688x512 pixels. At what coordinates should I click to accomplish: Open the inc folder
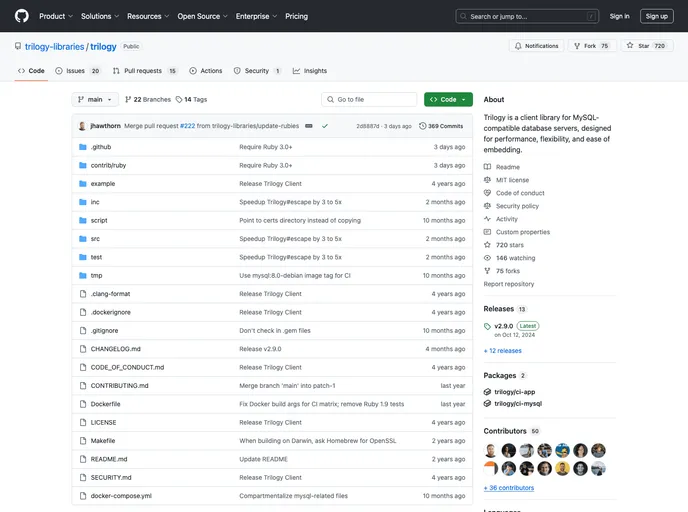[95, 202]
